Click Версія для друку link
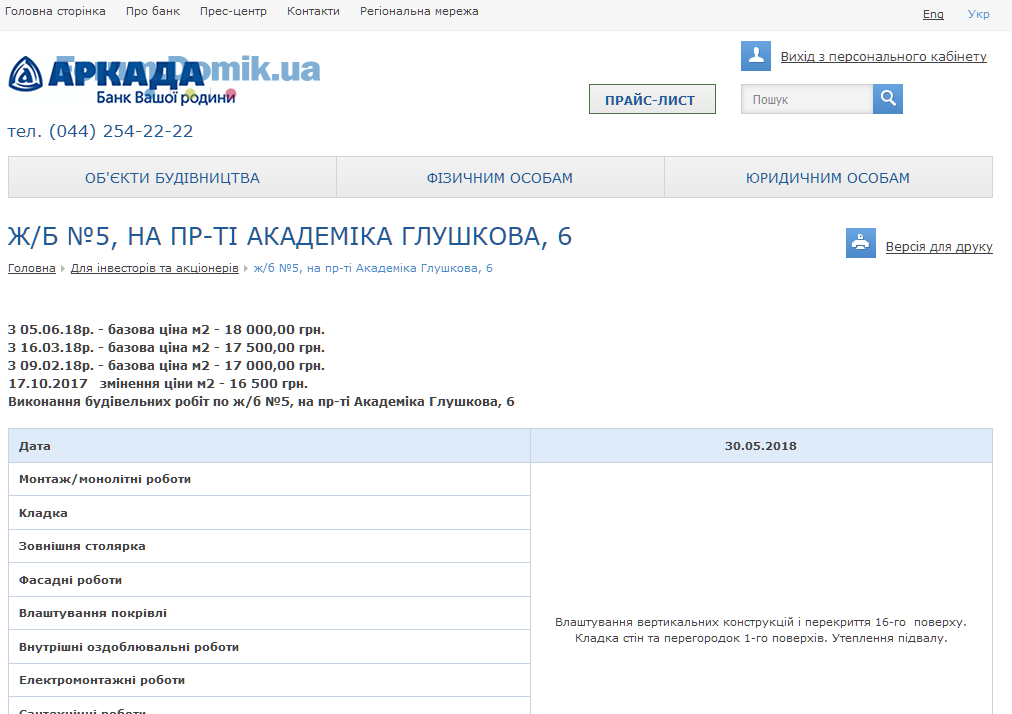The image size is (1012, 714). tap(938, 247)
